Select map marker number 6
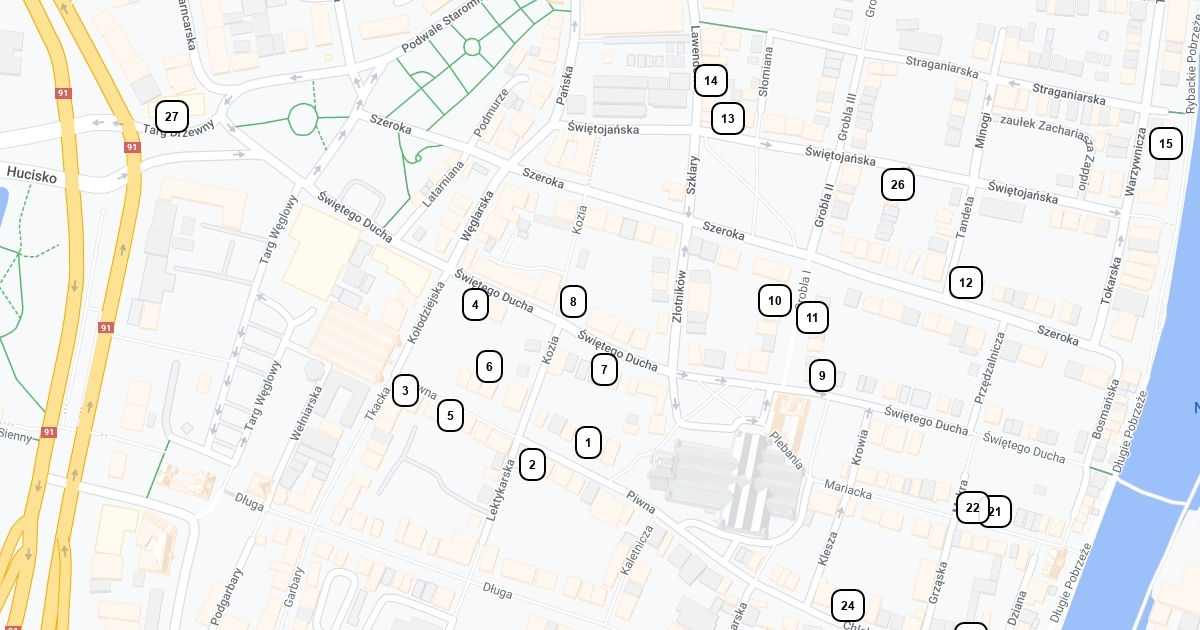The image size is (1200, 630). [489, 367]
